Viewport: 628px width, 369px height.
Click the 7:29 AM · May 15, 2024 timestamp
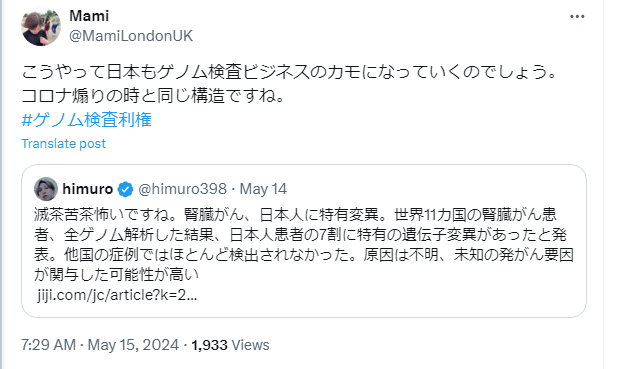[x=100, y=345]
